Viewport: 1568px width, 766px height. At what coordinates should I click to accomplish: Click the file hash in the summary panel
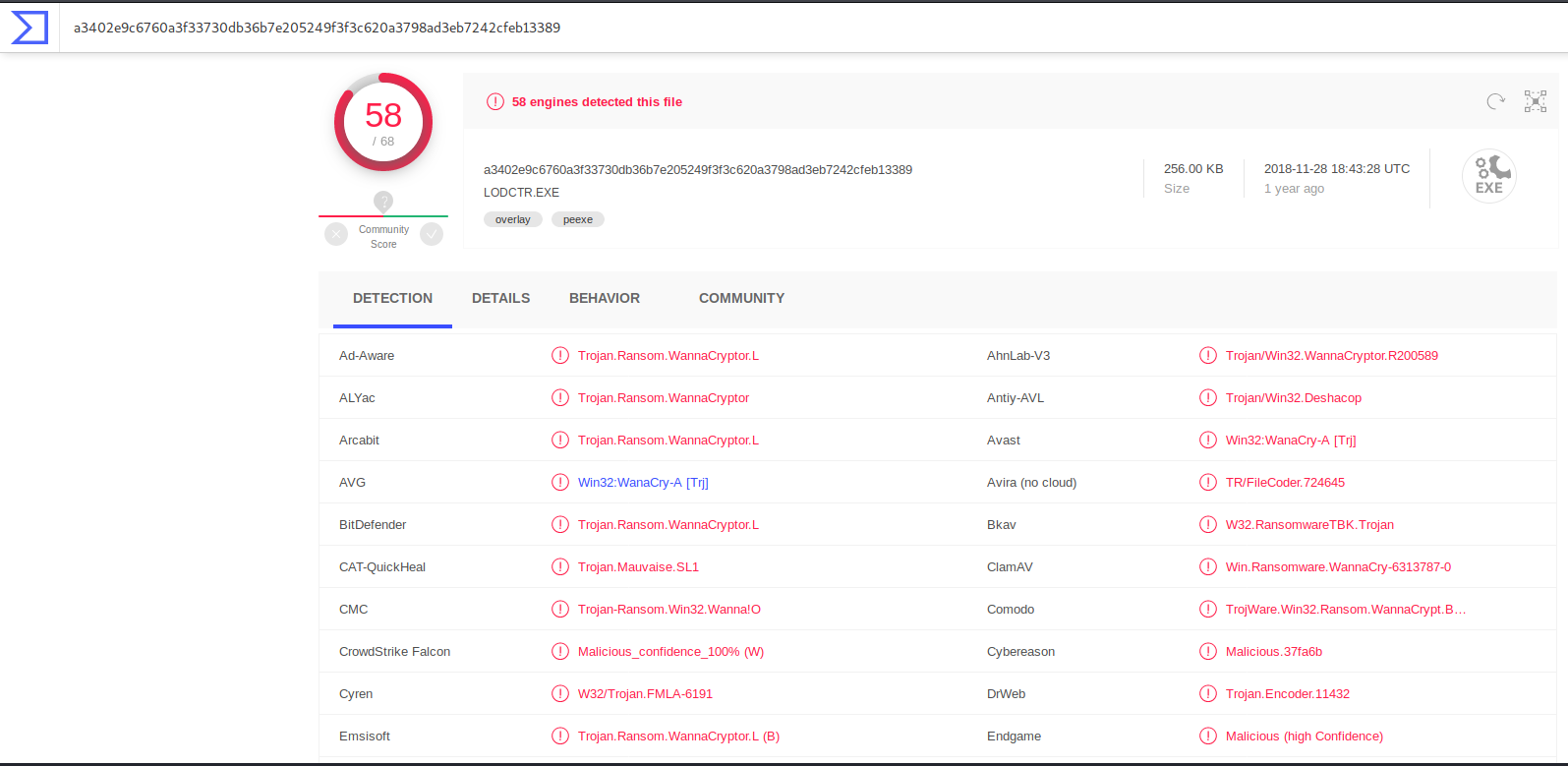click(x=698, y=169)
